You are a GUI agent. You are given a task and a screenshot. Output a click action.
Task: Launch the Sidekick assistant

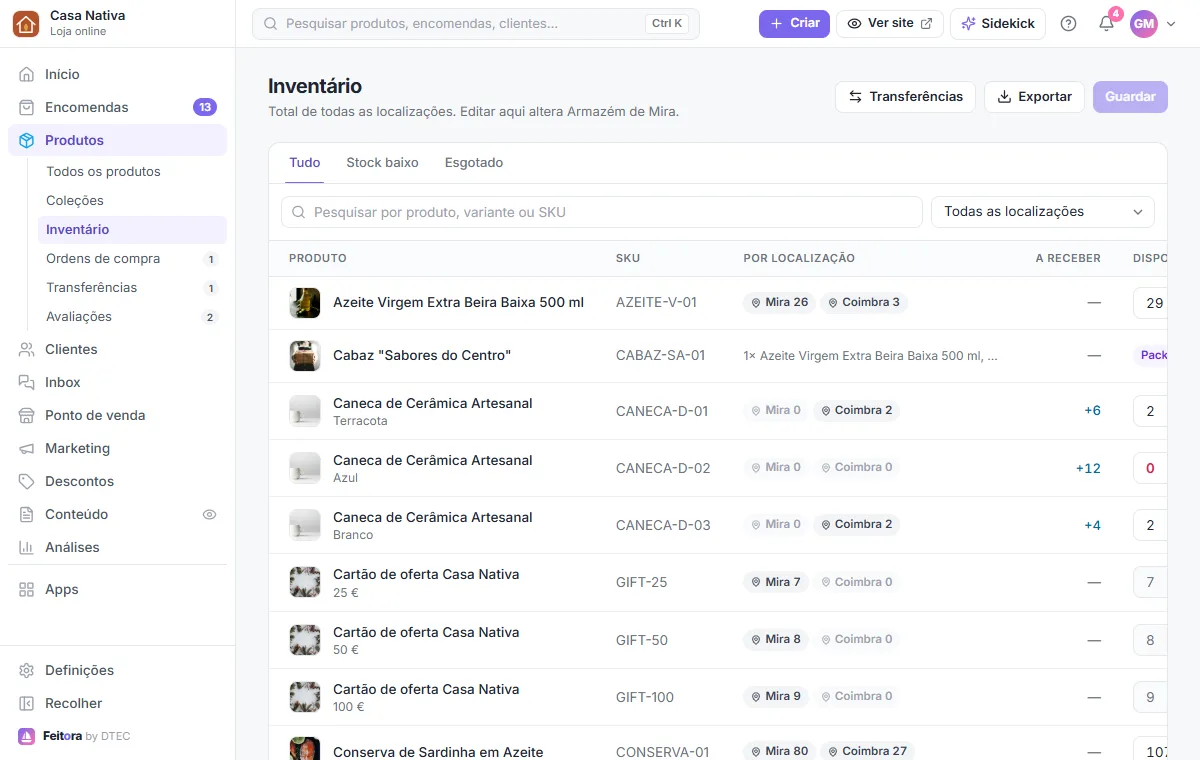click(x=998, y=23)
